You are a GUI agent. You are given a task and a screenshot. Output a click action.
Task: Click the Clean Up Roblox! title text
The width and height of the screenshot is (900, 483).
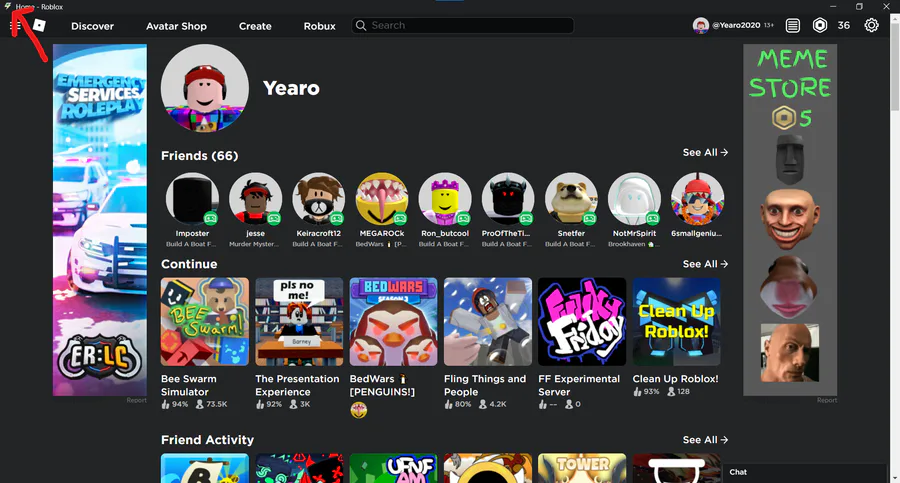676,379
